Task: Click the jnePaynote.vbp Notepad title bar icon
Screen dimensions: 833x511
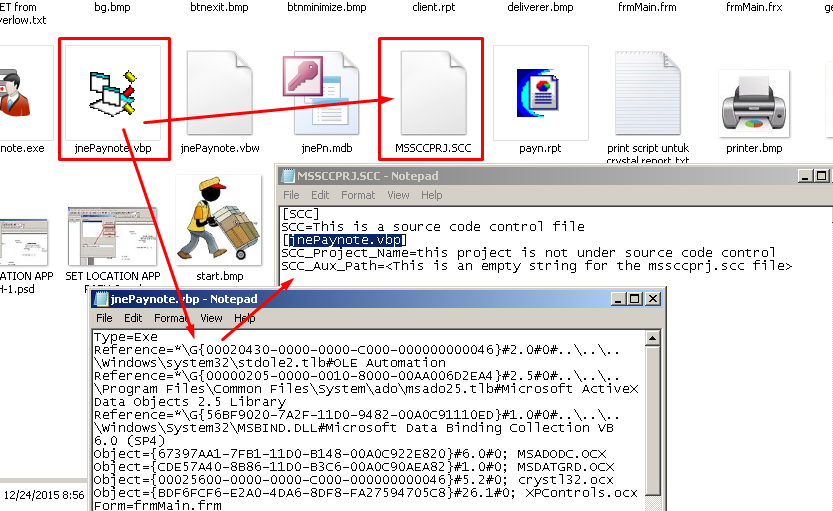Action: tap(101, 299)
